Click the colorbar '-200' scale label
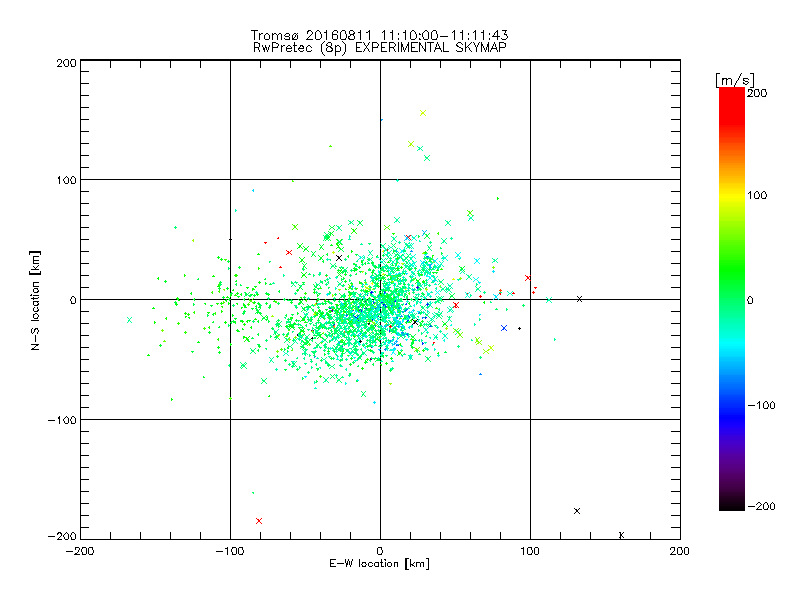 pos(761,506)
